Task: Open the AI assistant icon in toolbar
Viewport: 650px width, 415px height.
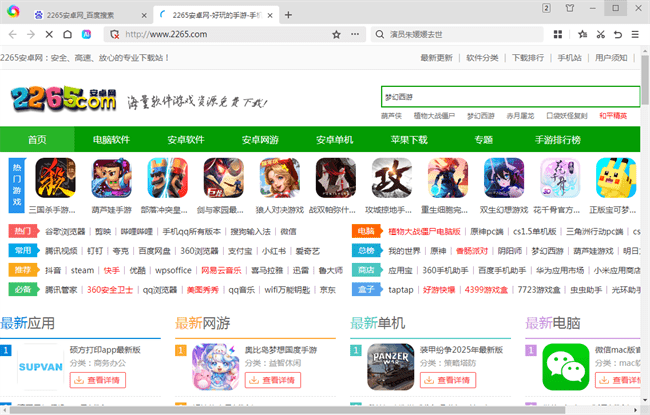Action: 86,34
